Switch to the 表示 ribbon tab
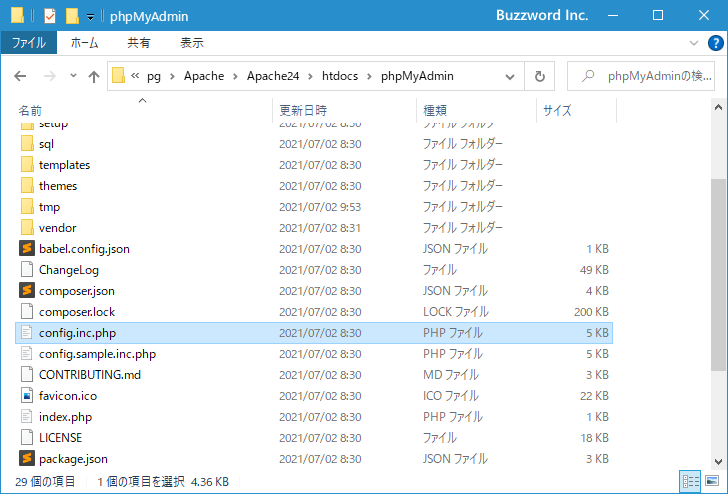The image size is (728, 494). [192, 43]
